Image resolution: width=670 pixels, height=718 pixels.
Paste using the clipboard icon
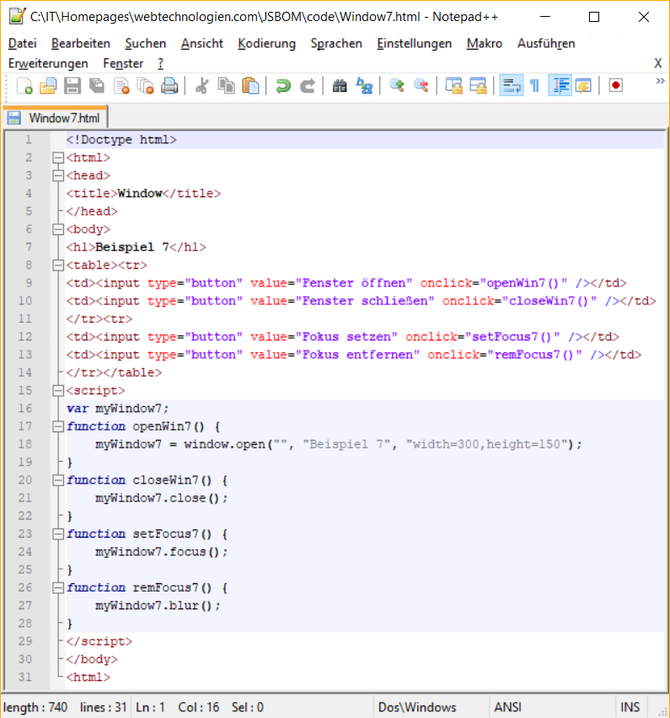click(251, 86)
